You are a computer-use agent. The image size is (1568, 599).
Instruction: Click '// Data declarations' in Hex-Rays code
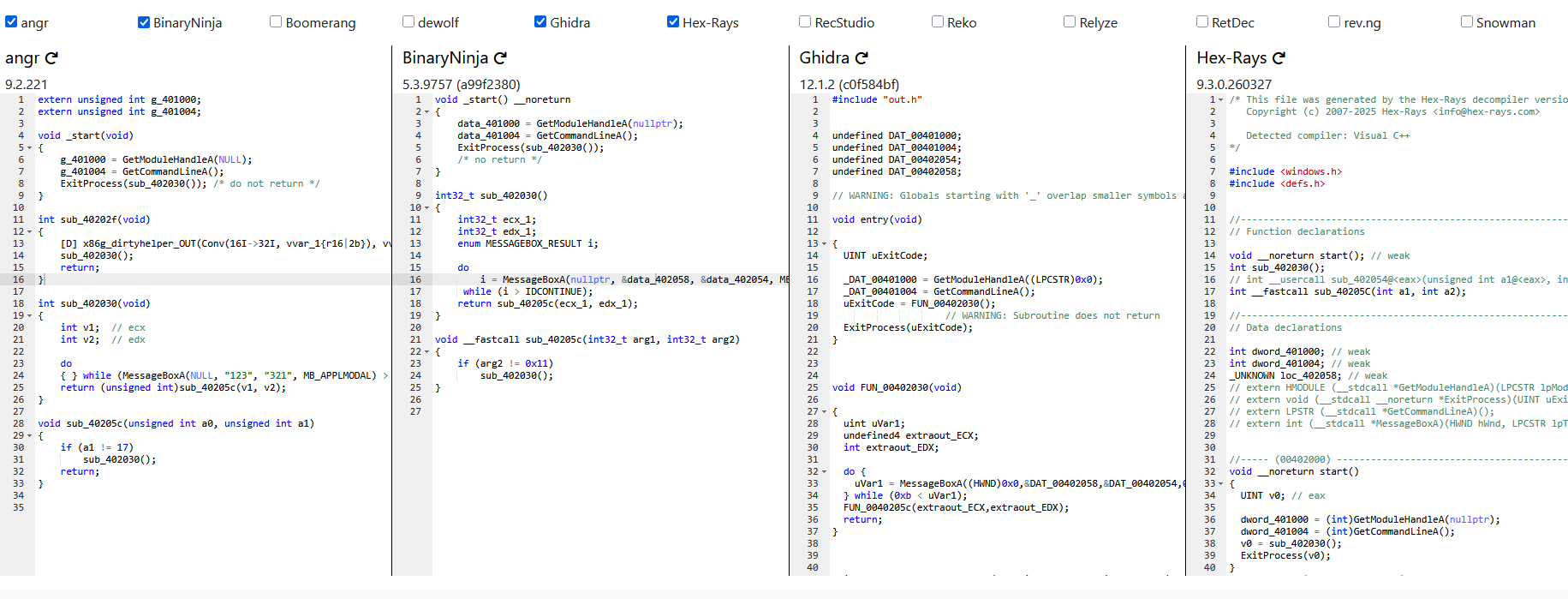1285,327
